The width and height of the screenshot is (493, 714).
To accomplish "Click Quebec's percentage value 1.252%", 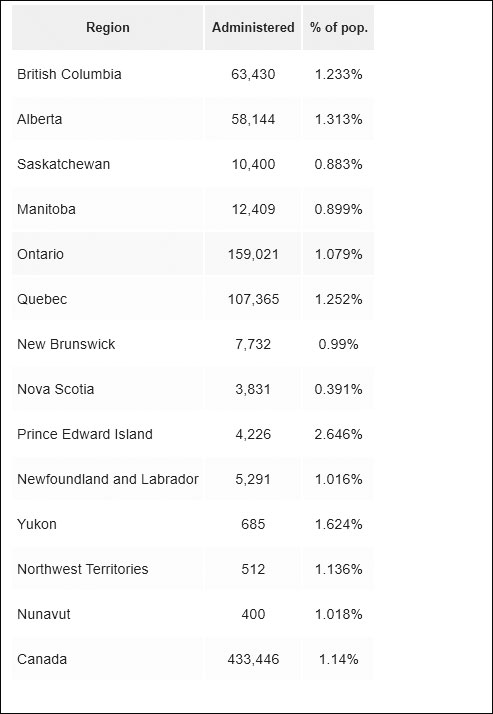I will pyautogui.click(x=338, y=299).
